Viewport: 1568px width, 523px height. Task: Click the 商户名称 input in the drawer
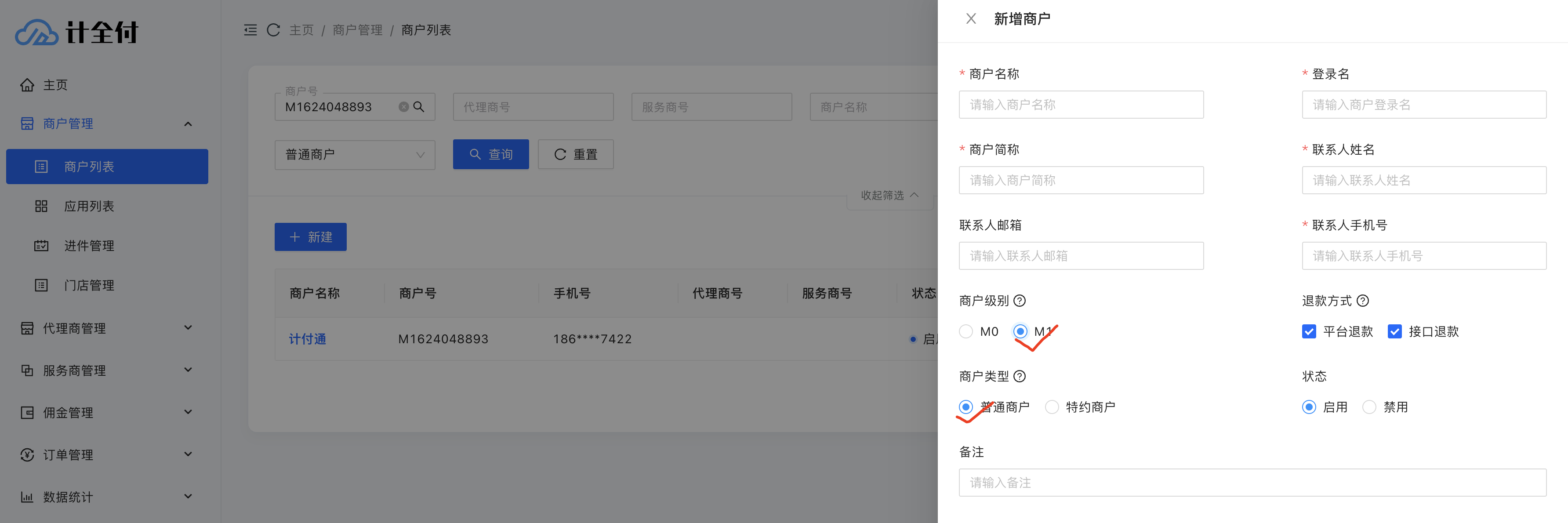tap(1081, 105)
